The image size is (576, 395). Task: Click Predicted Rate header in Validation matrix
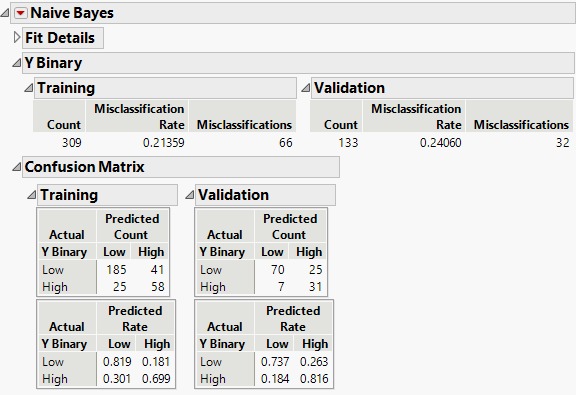point(293,319)
